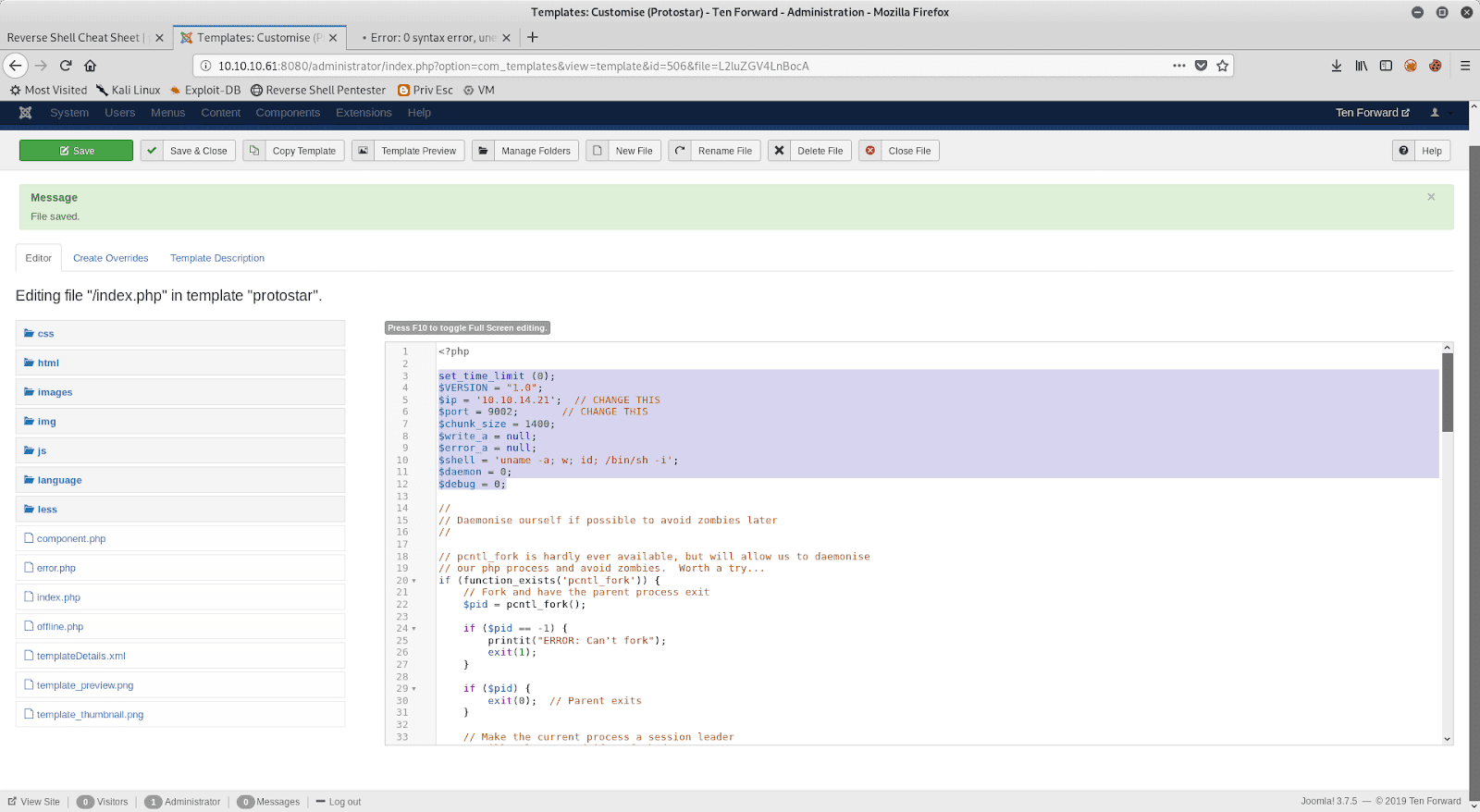
Task: Click the Delete File X icon
Action: (779, 151)
